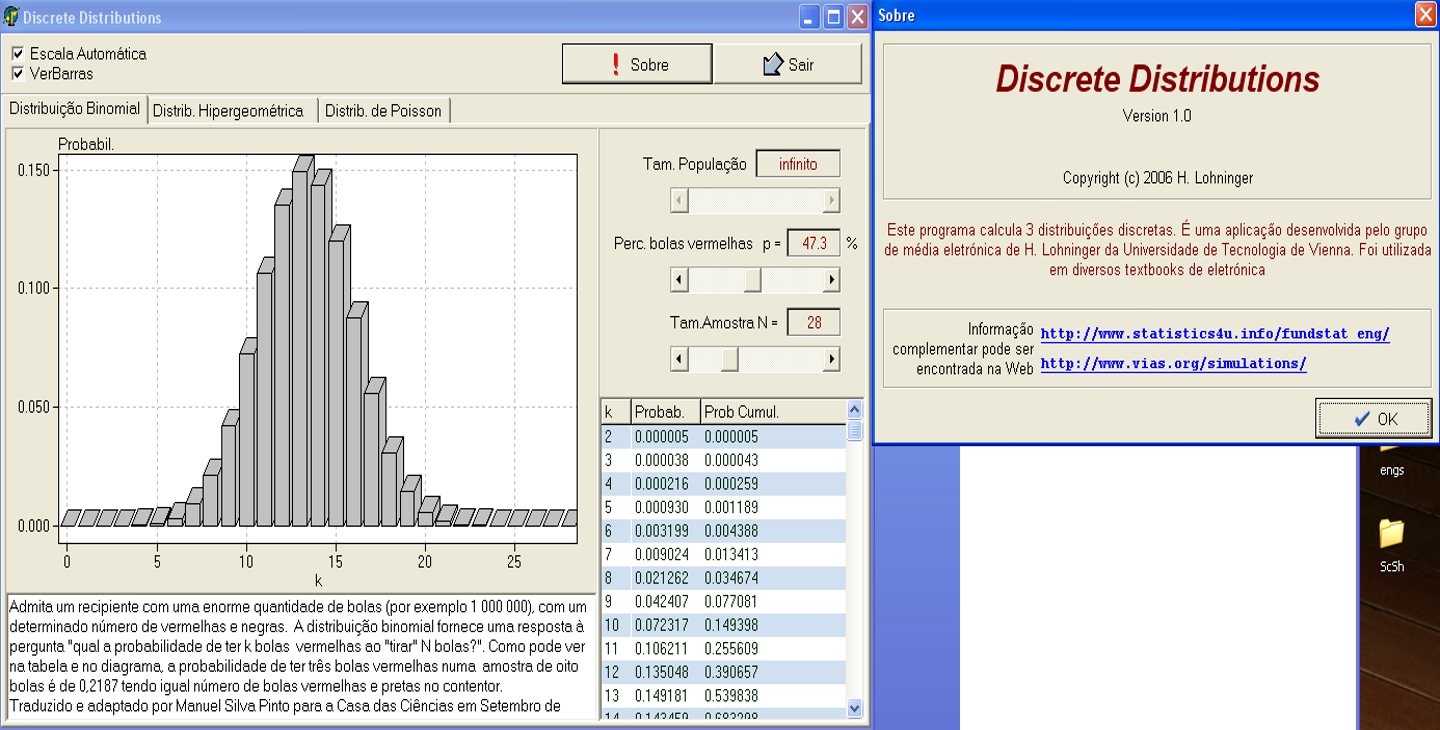Click right arrow of Perc. bolas vermelhas slider
Image resolution: width=1440 pixels, height=730 pixels.
[x=831, y=280]
